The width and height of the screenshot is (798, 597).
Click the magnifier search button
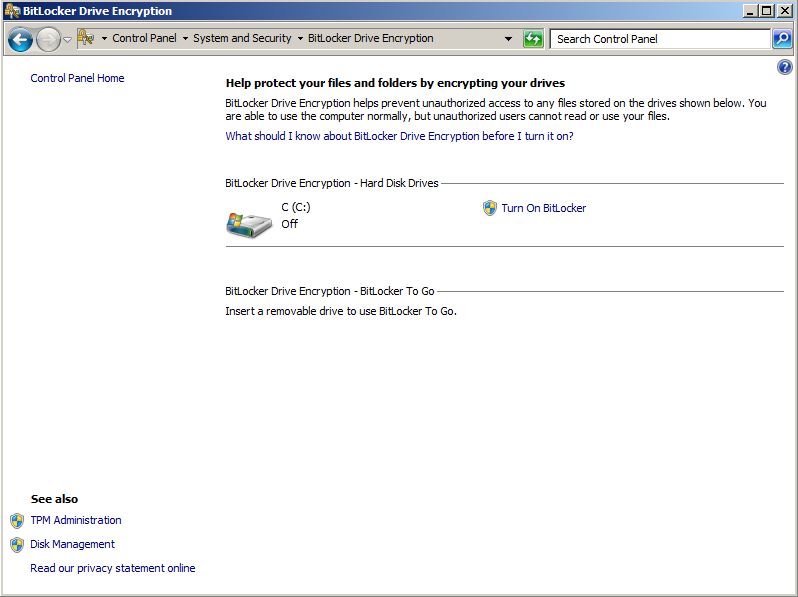click(x=782, y=39)
